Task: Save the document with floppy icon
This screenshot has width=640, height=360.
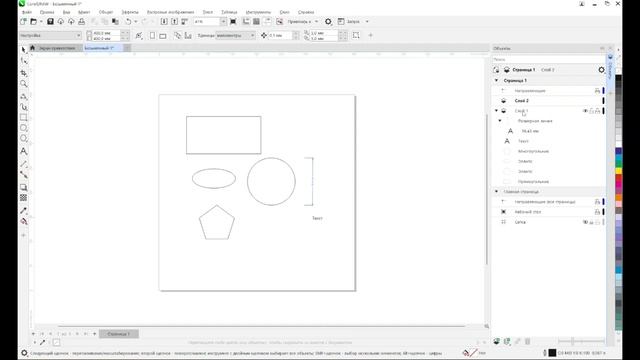Action: (x=50, y=21)
